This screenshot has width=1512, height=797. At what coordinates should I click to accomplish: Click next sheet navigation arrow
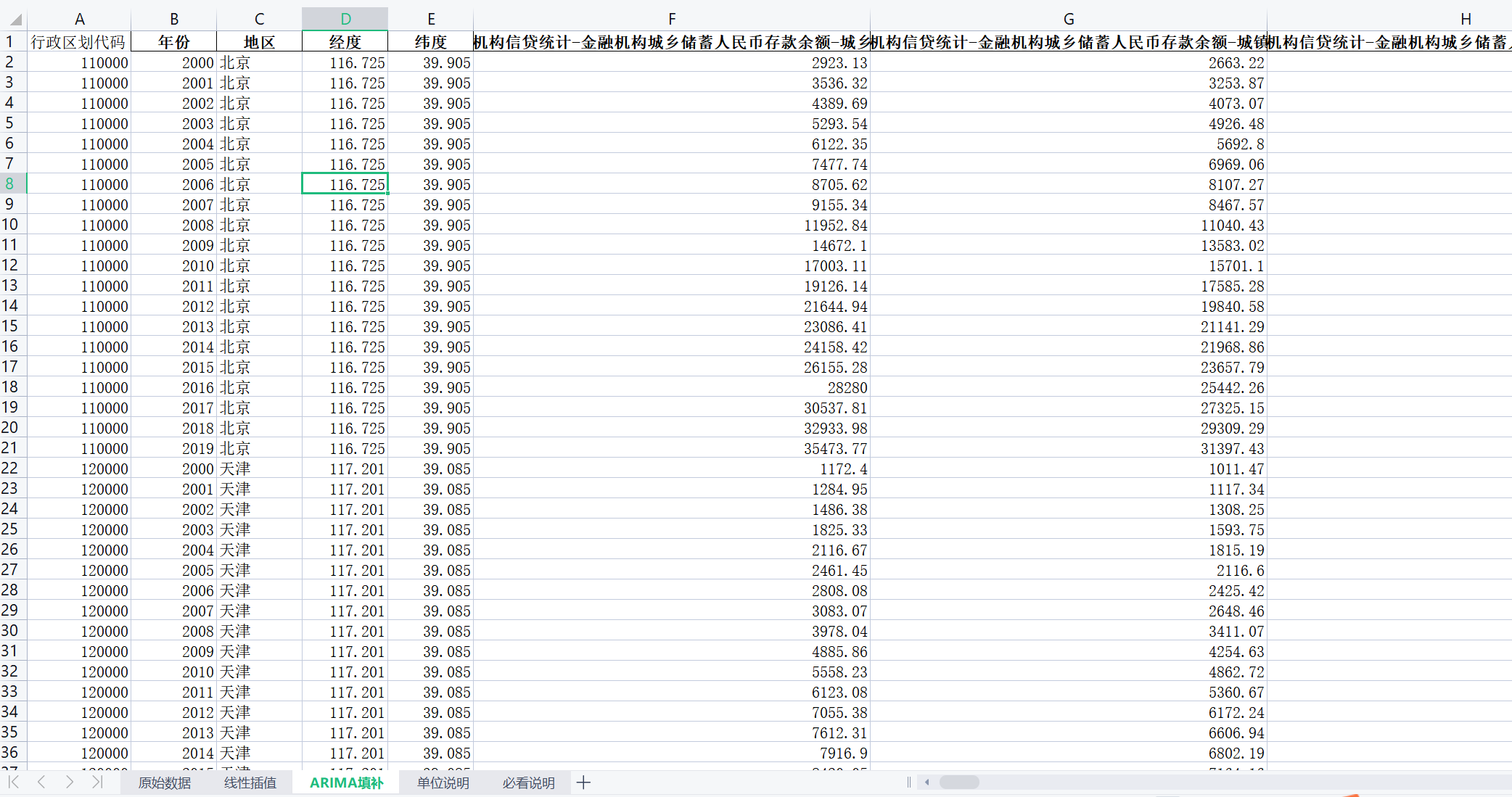(x=70, y=782)
